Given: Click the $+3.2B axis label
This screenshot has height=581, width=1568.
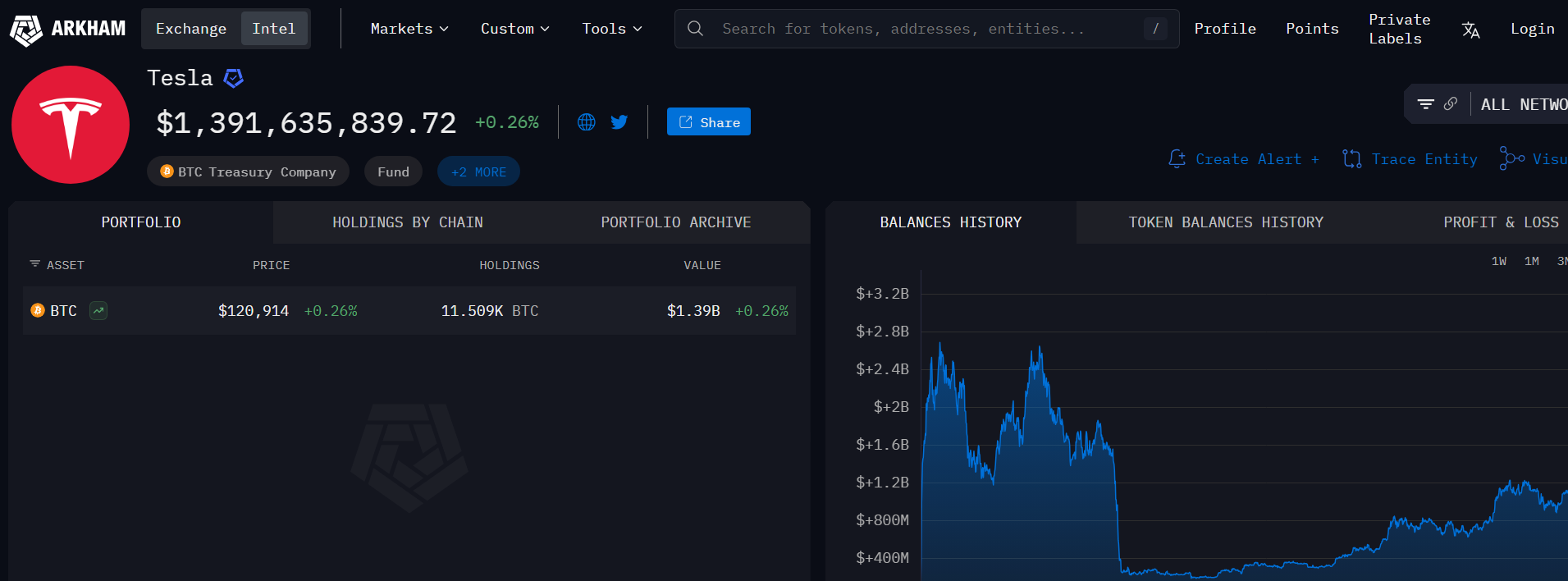Looking at the screenshot, I should pyautogui.click(x=882, y=294).
